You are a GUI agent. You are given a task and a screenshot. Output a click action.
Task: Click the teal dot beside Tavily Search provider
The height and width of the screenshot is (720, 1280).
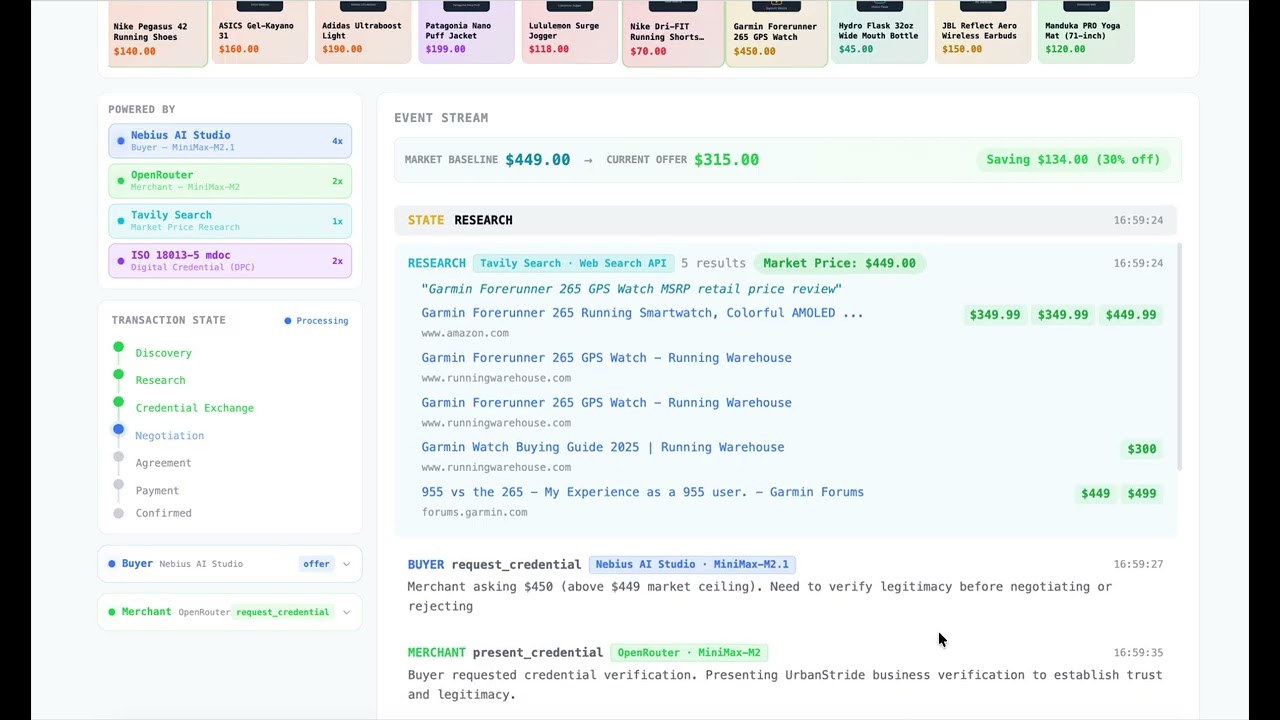point(121,221)
